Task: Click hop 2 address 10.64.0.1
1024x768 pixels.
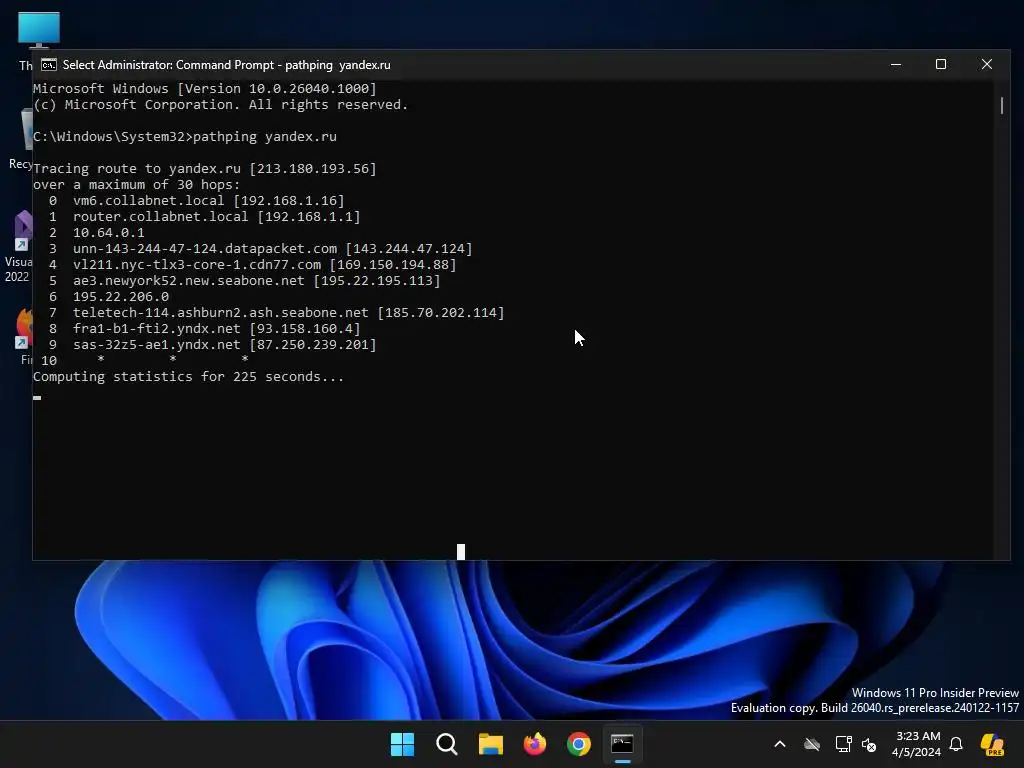Action: 108,232
